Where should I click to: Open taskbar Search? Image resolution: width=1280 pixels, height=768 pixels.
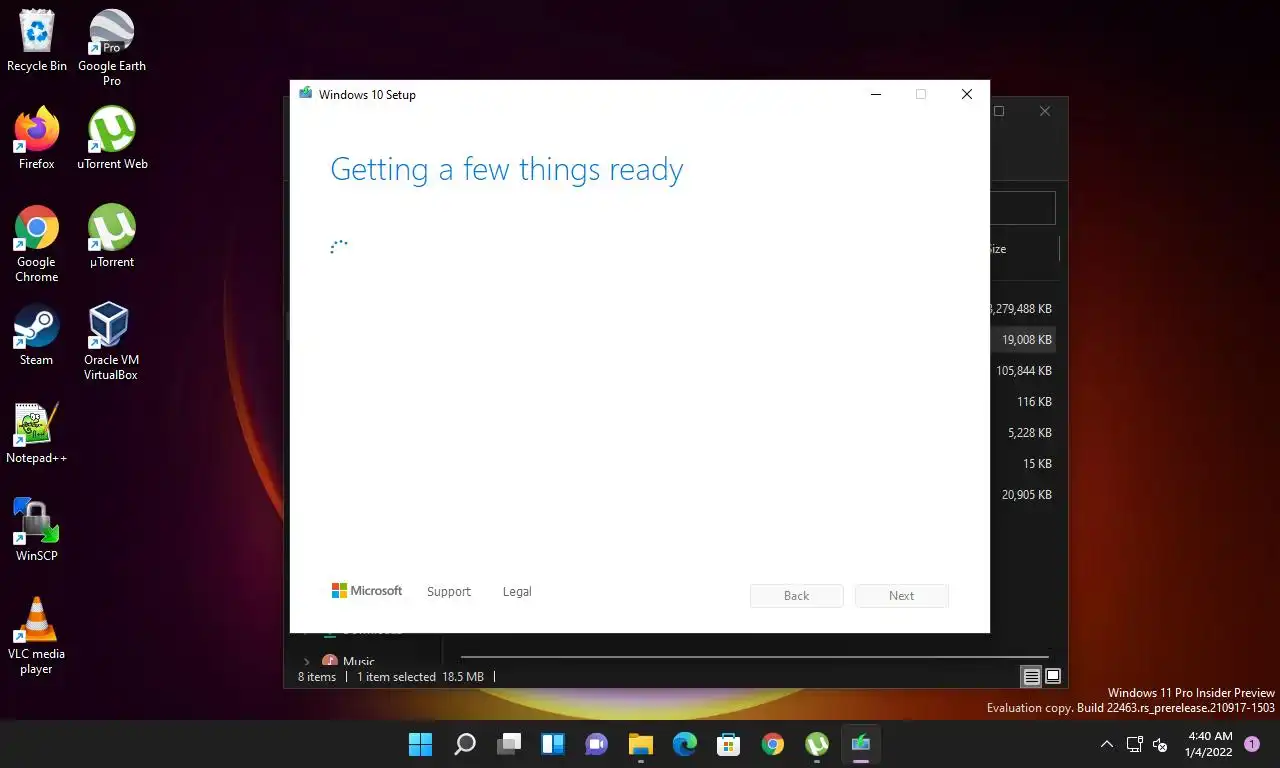point(465,744)
